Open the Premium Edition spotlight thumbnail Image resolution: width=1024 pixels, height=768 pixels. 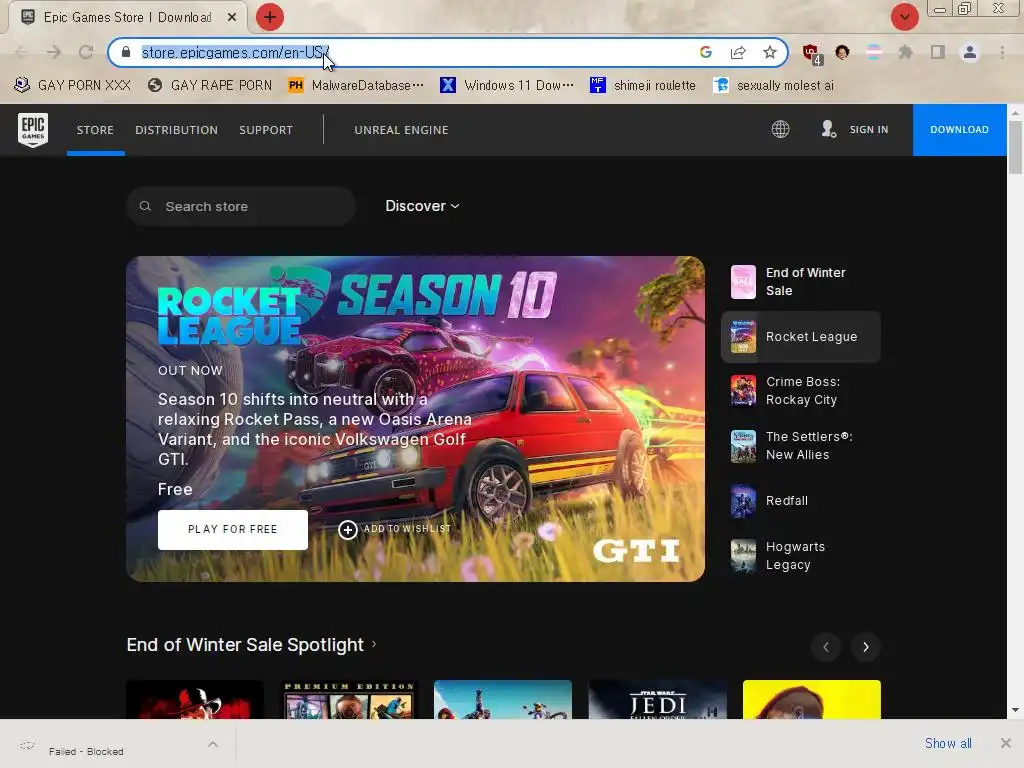click(349, 699)
